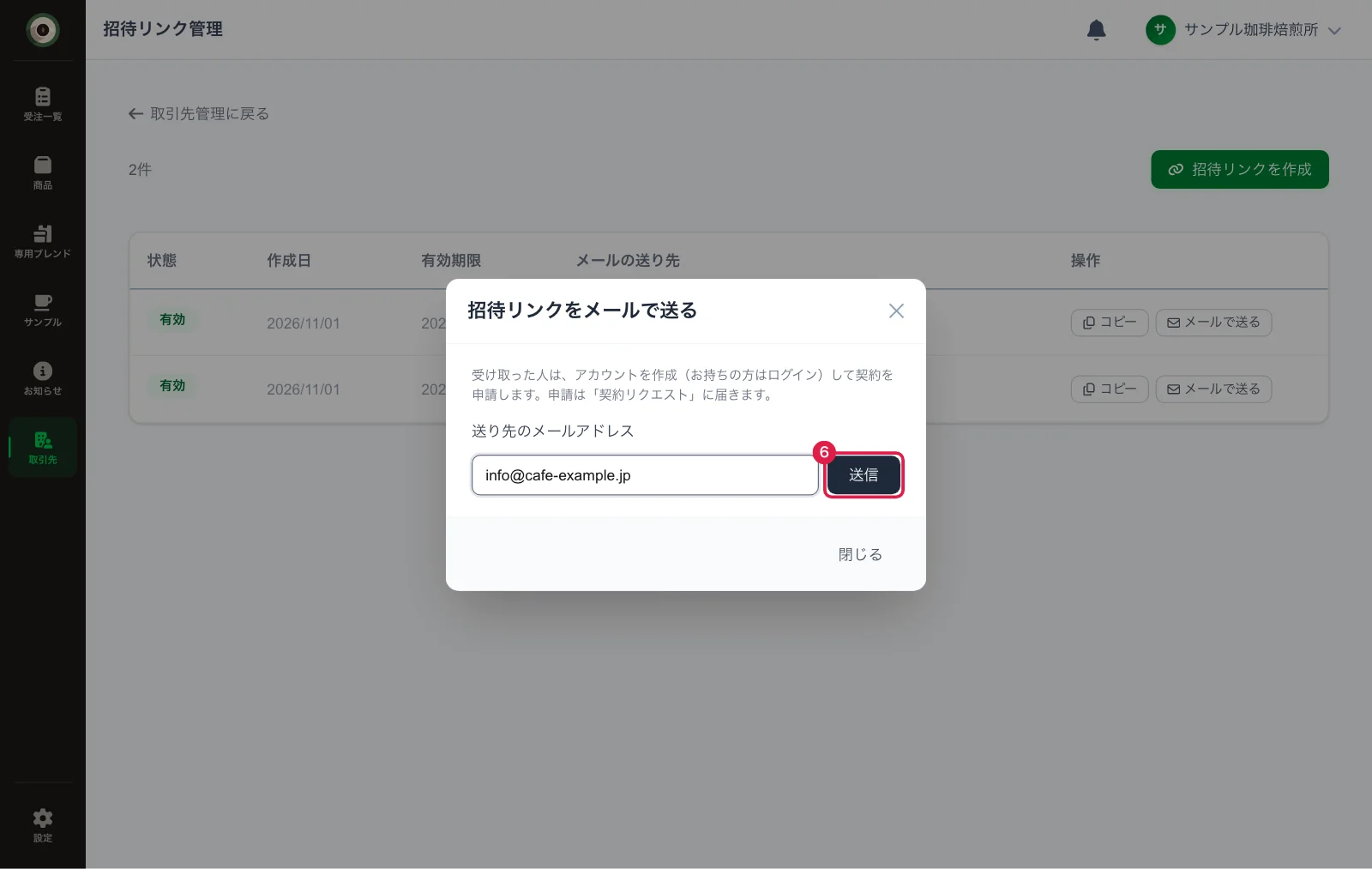This screenshot has width=1372, height=869.
Task: Open the 受注一覧 sidebar icon
Action: point(42,104)
